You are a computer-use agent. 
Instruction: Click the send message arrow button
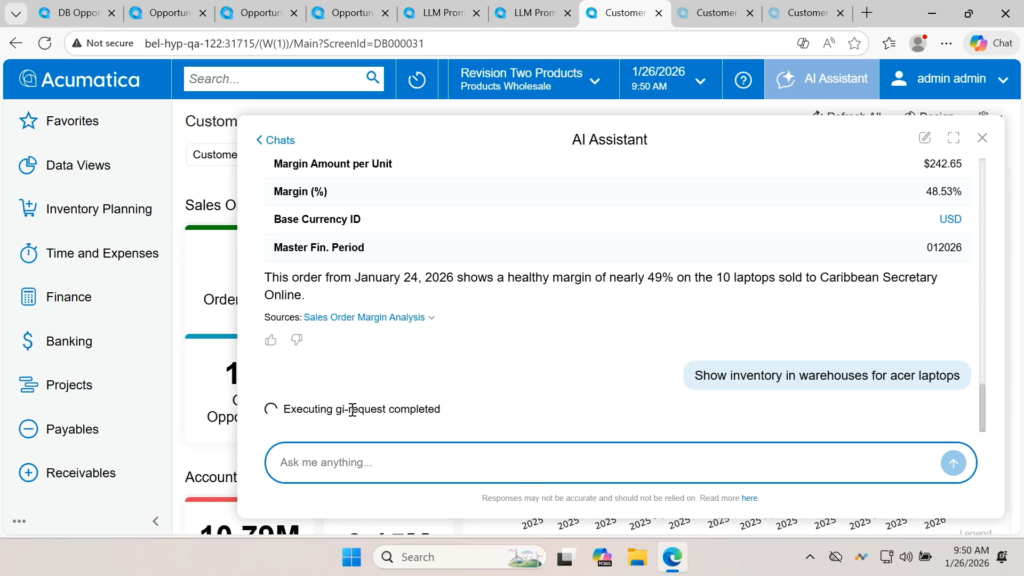coord(953,463)
